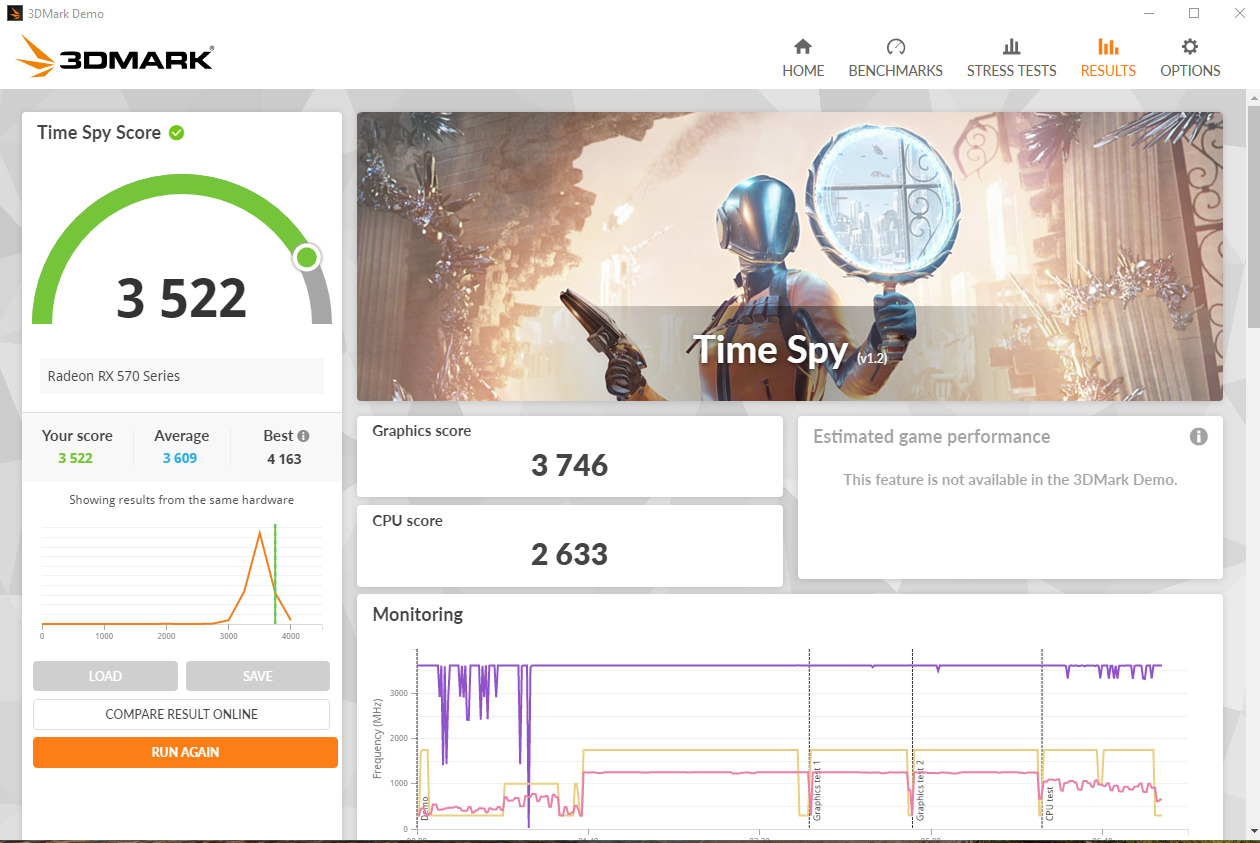Viewport: 1260px width, 843px height.
Task: Click COMPARE RESULT ONLINE button
Action: pos(181,714)
